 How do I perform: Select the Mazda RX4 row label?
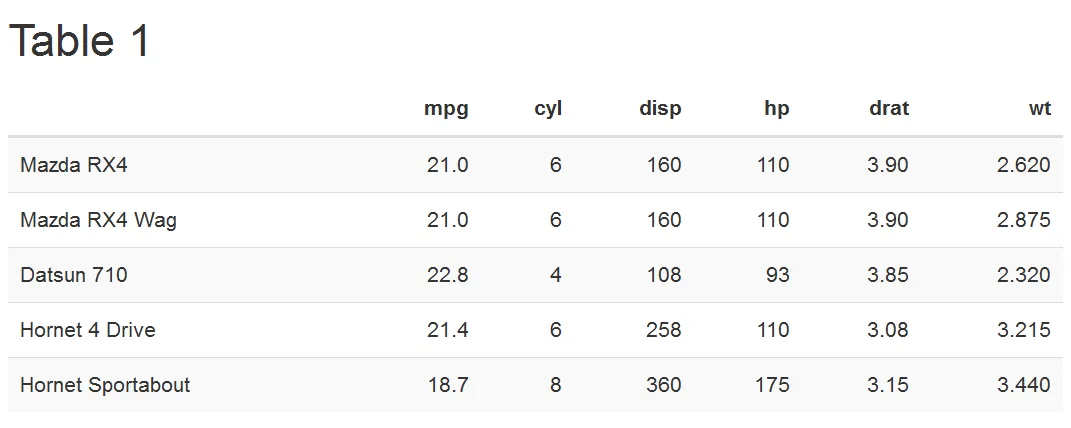coord(74,165)
